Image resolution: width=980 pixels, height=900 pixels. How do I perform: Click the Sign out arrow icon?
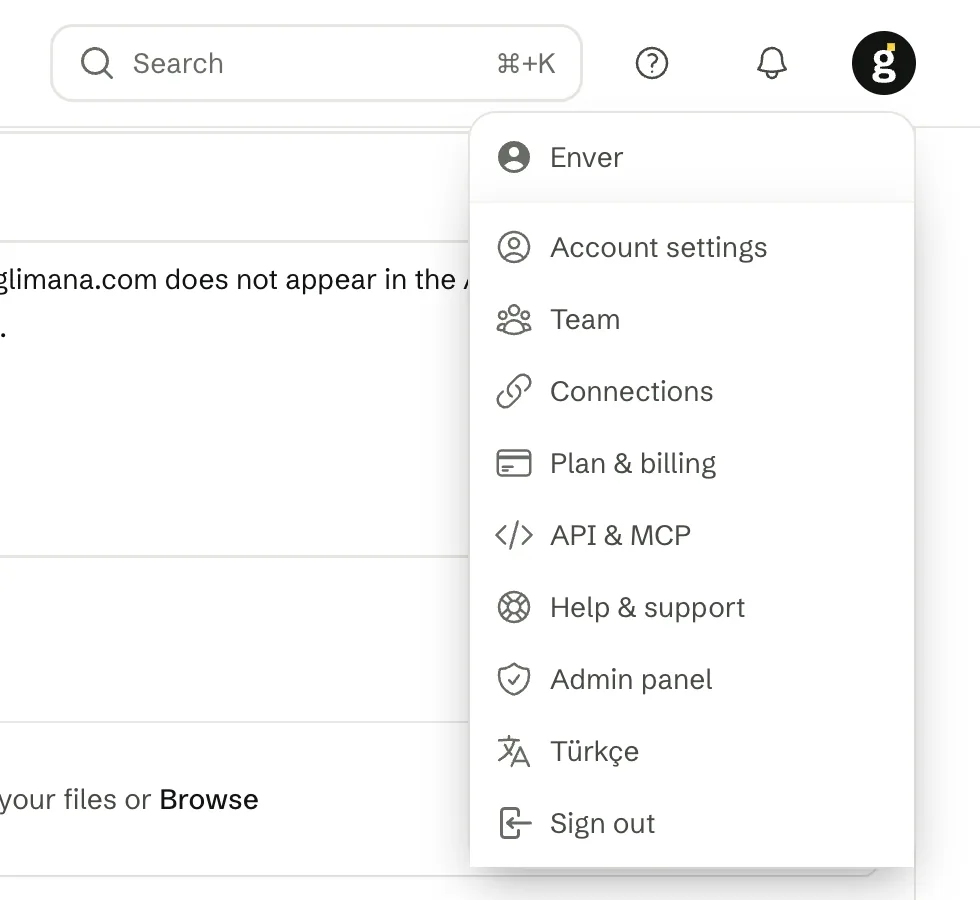[x=515, y=823]
